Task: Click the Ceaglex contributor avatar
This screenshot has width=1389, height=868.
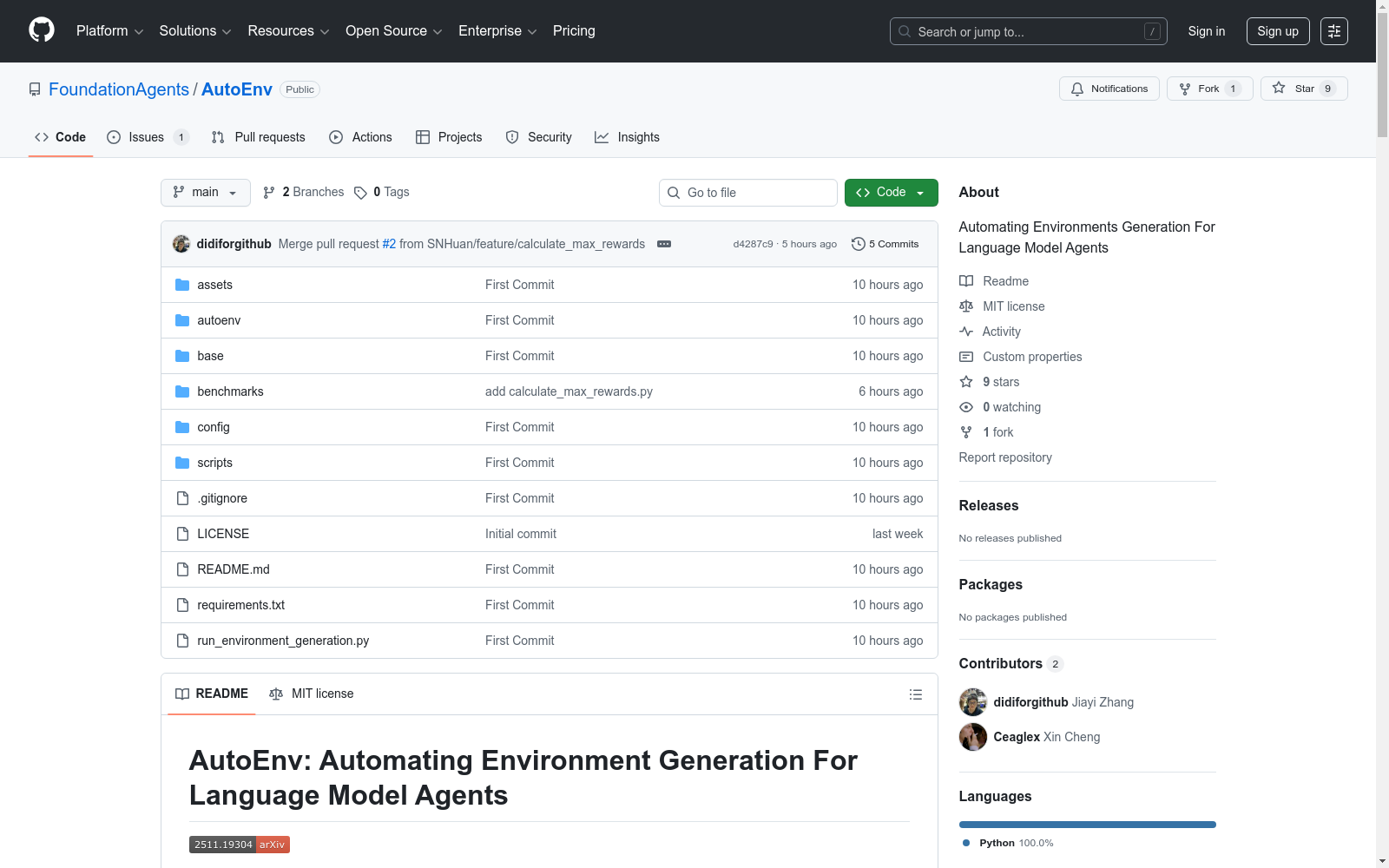Action: pyautogui.click(x=973, y=737)
